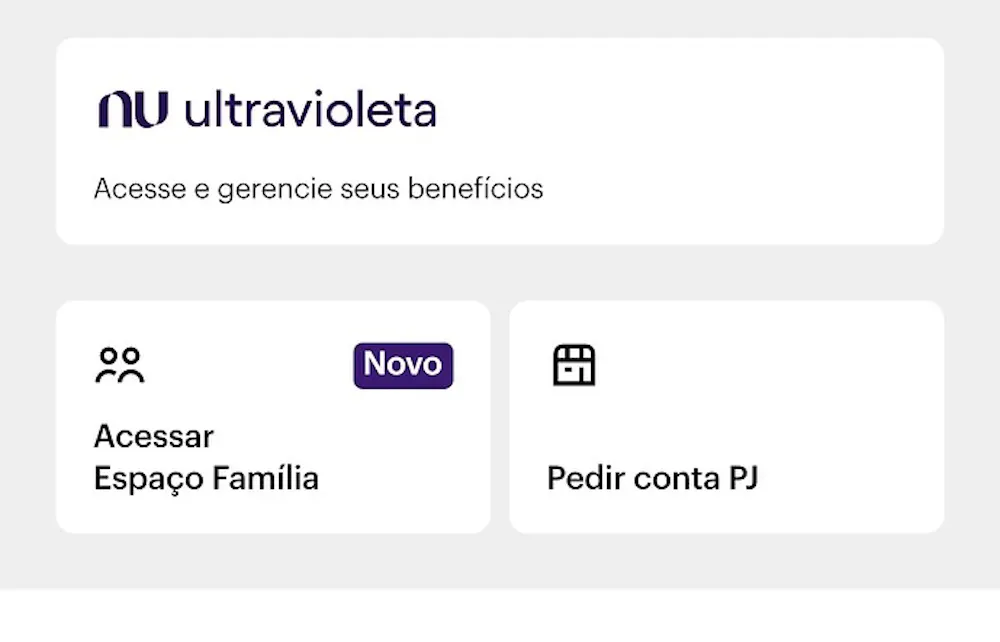
Task: Tap the purple Novo badge
Action: point(403,365)
